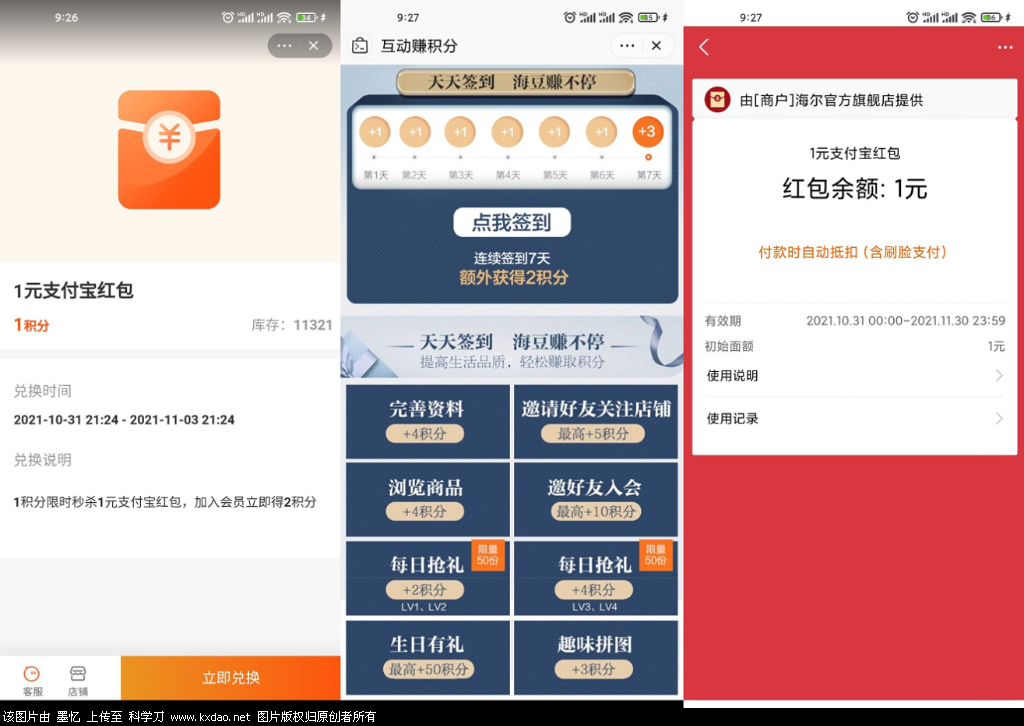The width and height of the screenshot is (1024, 726).
Task: Select the 连续签到7天 text
Action: [x=512, y=259]
